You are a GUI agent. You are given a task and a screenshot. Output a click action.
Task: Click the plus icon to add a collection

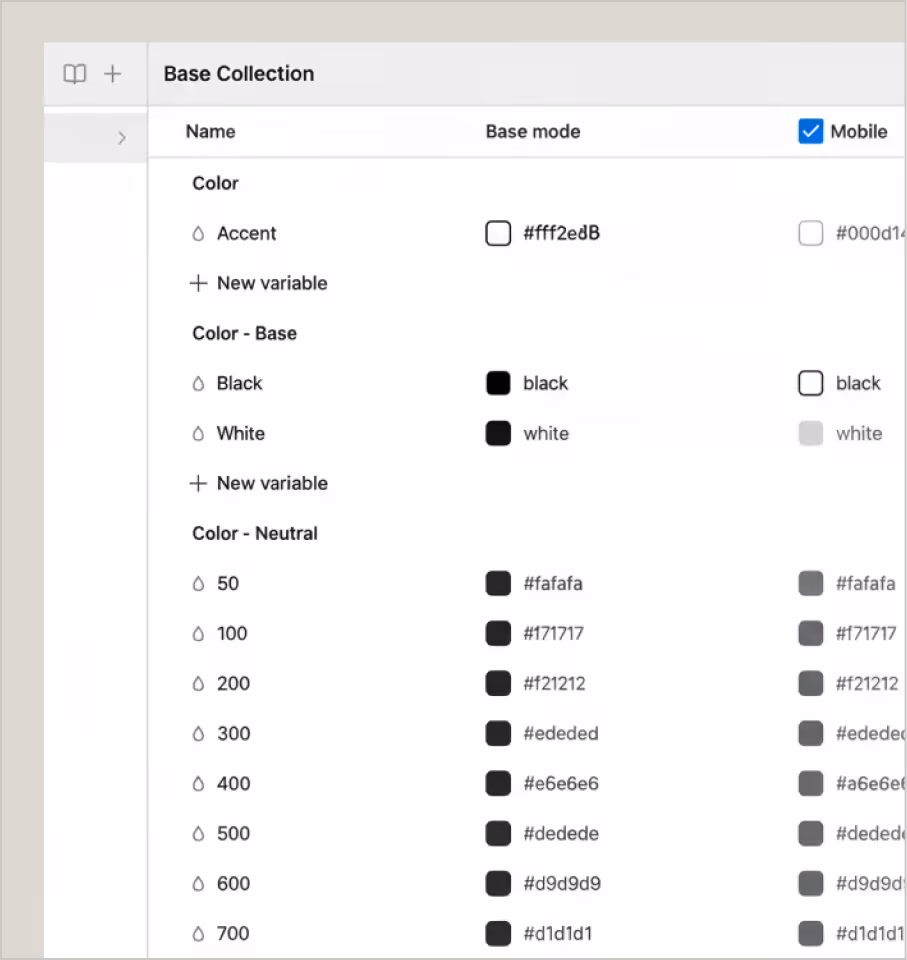112,73
